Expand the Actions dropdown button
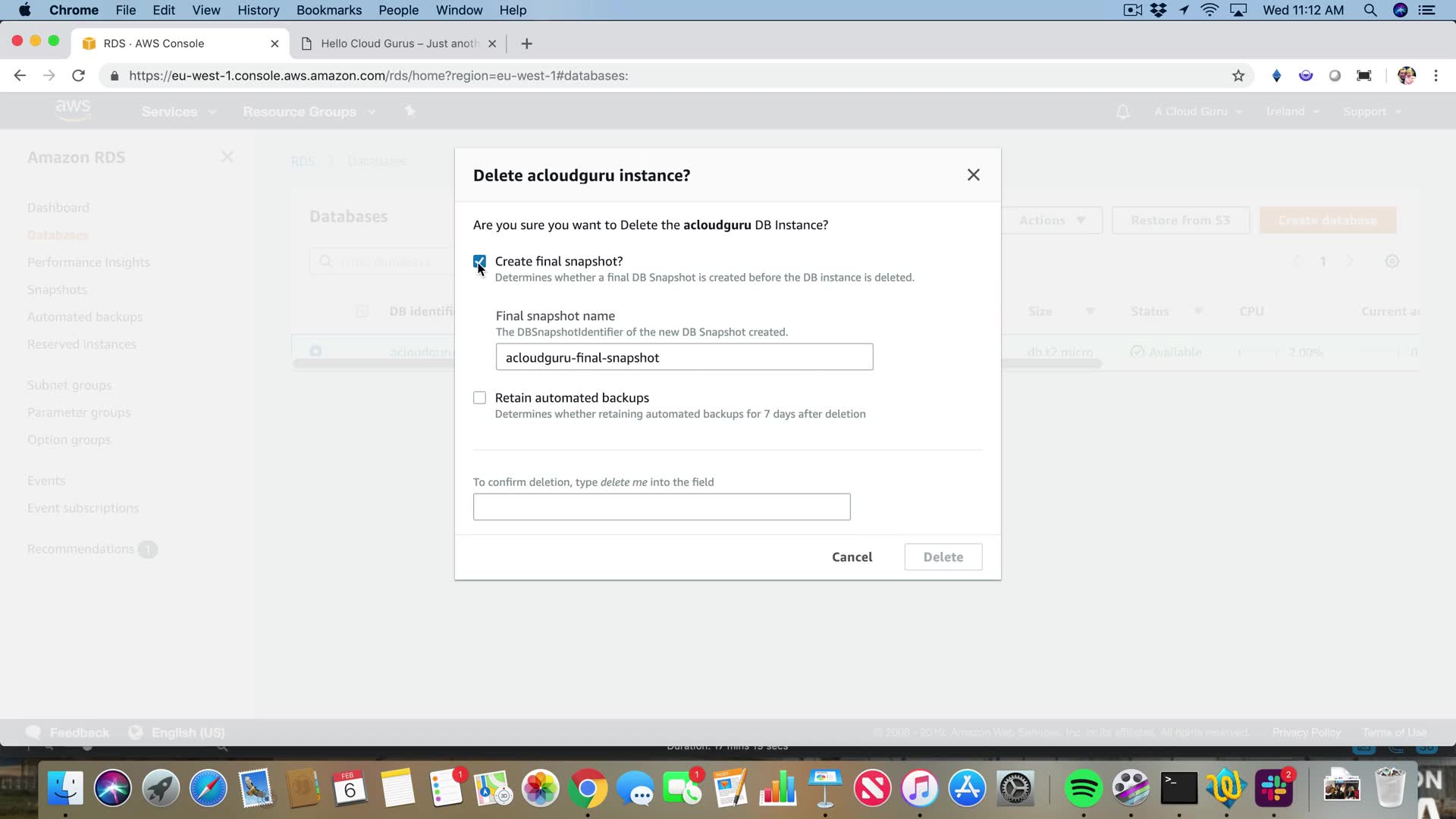Screen dimensions: 1456x819 1051,221
